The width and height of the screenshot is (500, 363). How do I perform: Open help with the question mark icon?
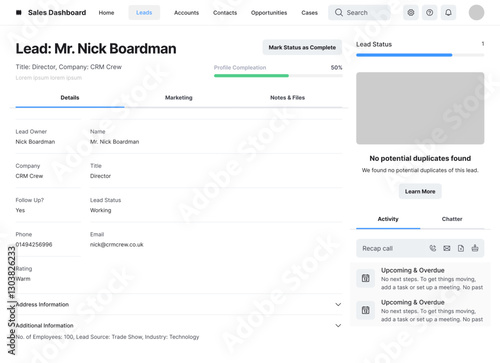[x=430, y=13]
